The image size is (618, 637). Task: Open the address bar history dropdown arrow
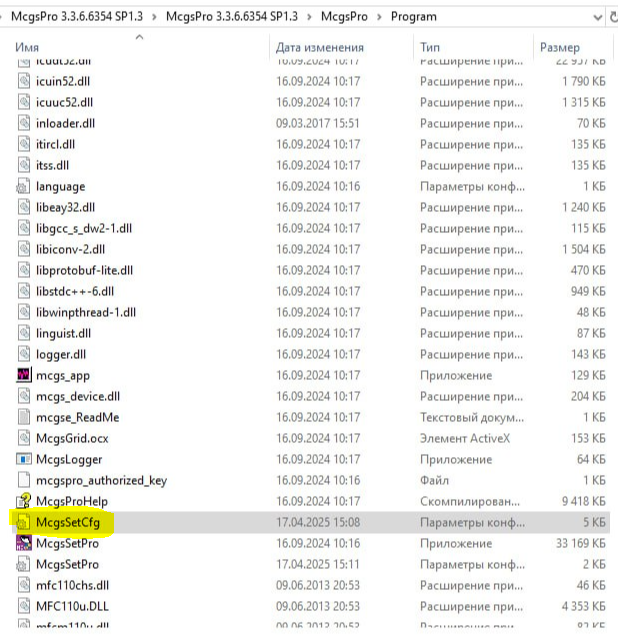point(597,17)
